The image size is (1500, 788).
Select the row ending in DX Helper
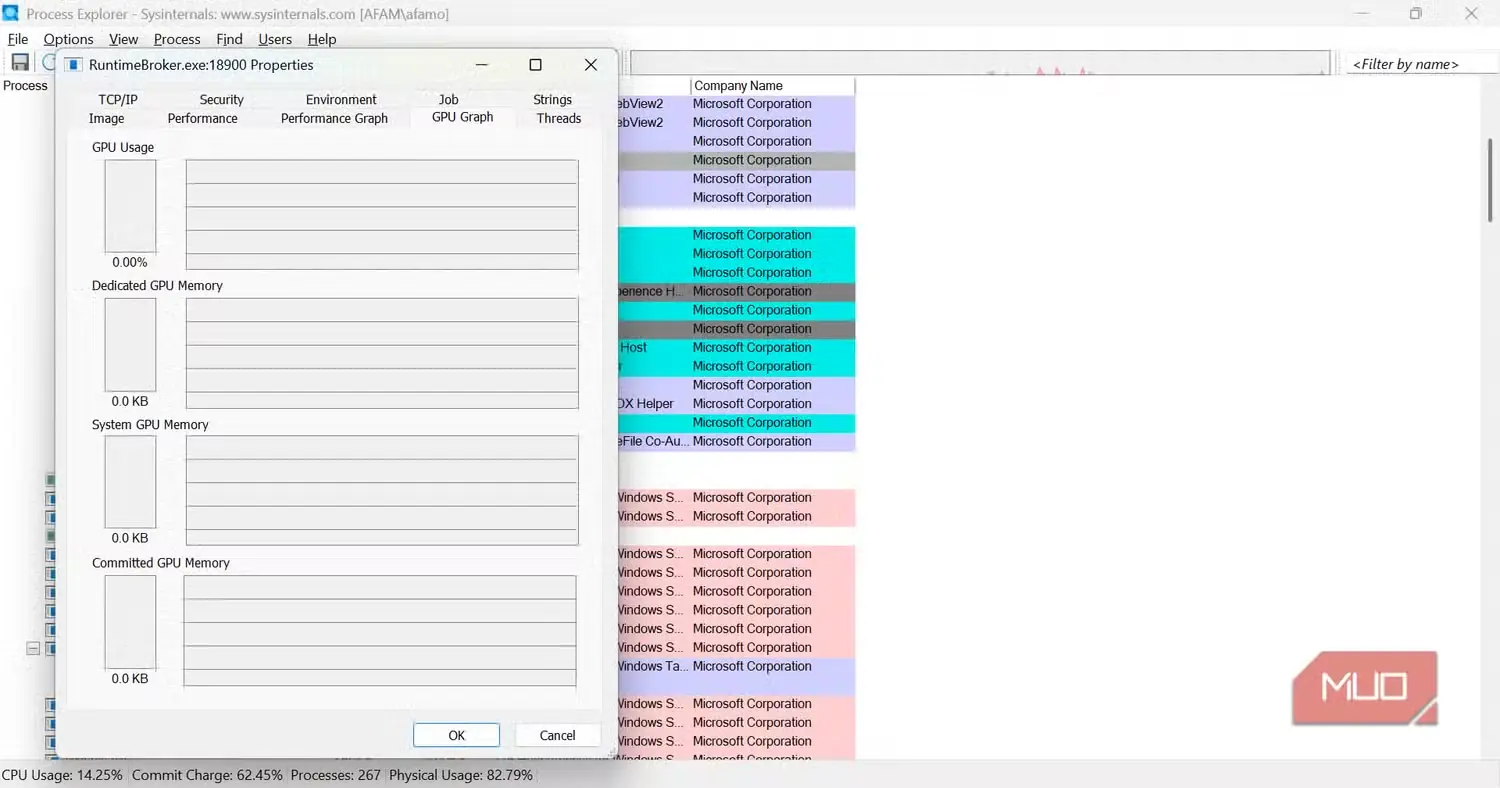coord(736,404)
